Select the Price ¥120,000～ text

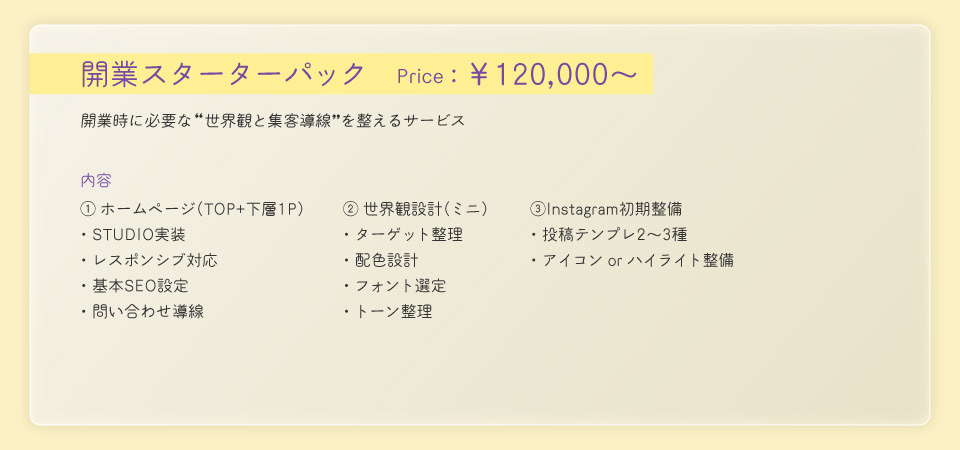517,75
